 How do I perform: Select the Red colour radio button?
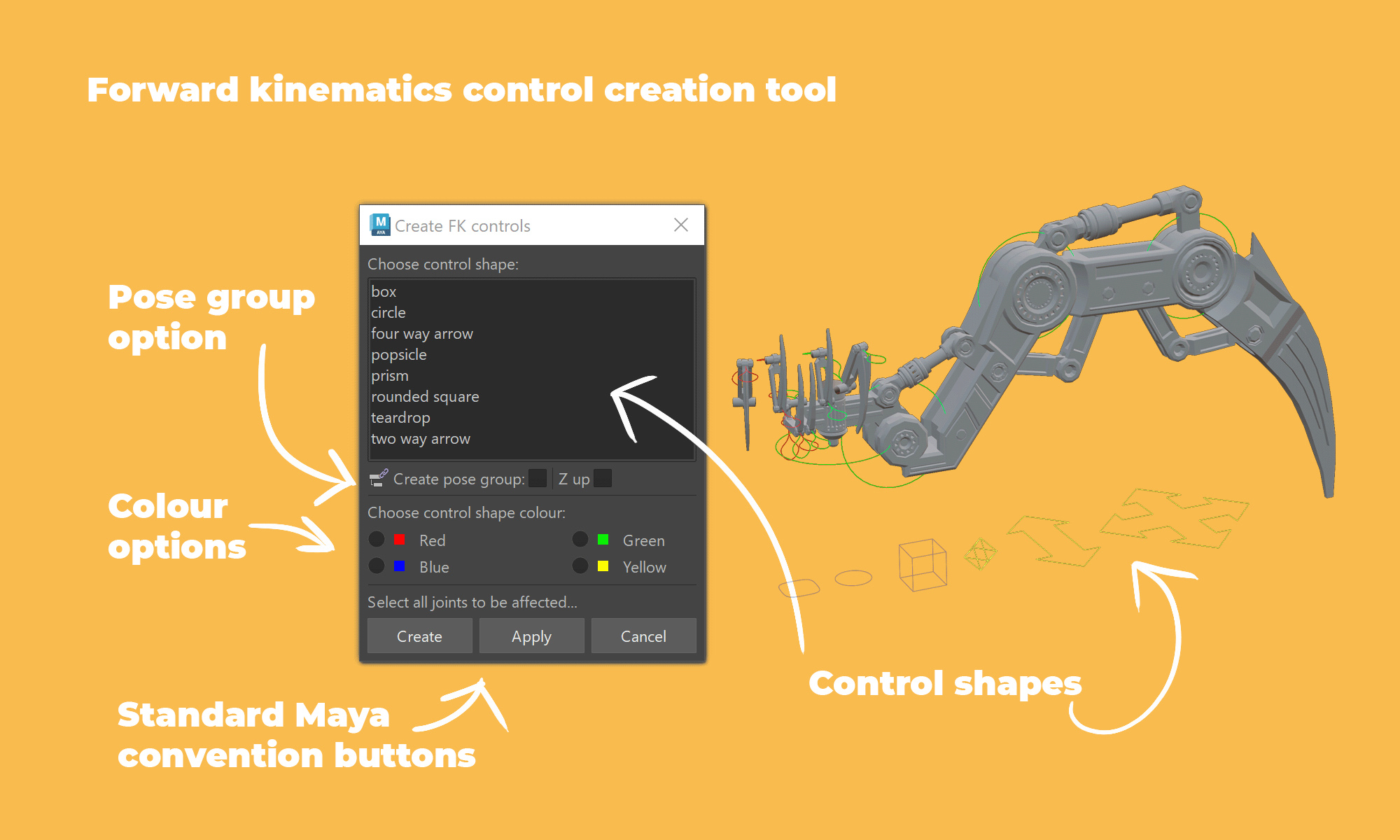377,539
